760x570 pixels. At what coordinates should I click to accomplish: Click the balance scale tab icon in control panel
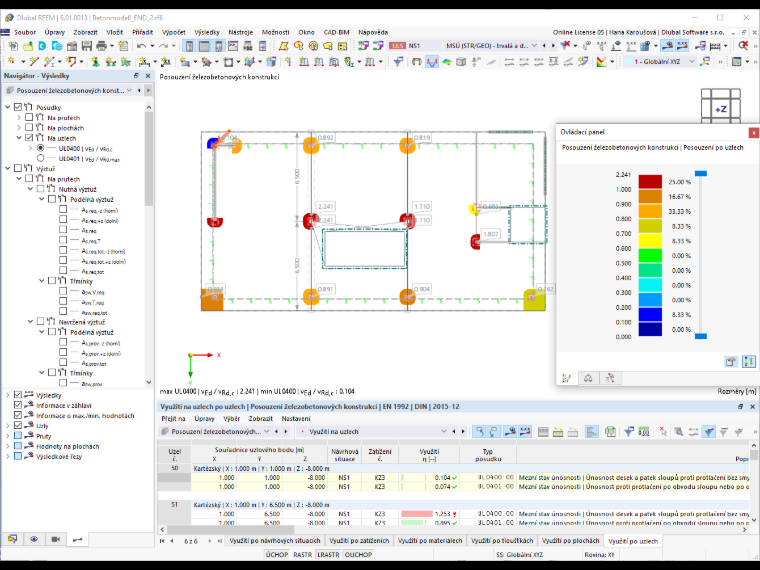coord(588,378)
